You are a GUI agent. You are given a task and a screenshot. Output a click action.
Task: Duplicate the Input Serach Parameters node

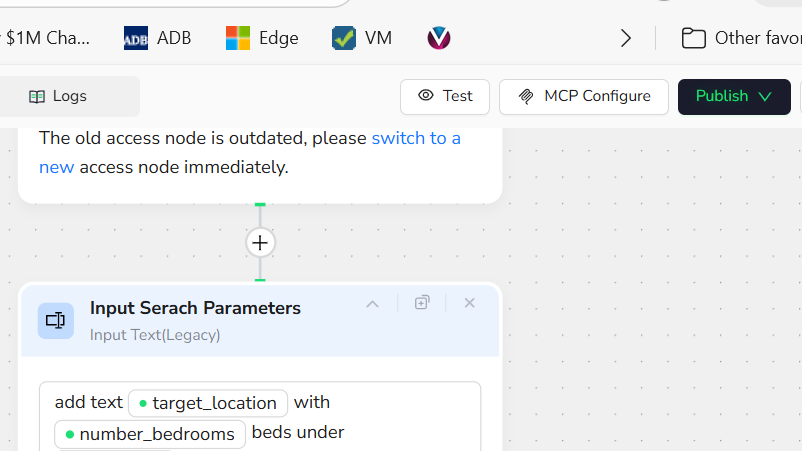tap(422, 303)
